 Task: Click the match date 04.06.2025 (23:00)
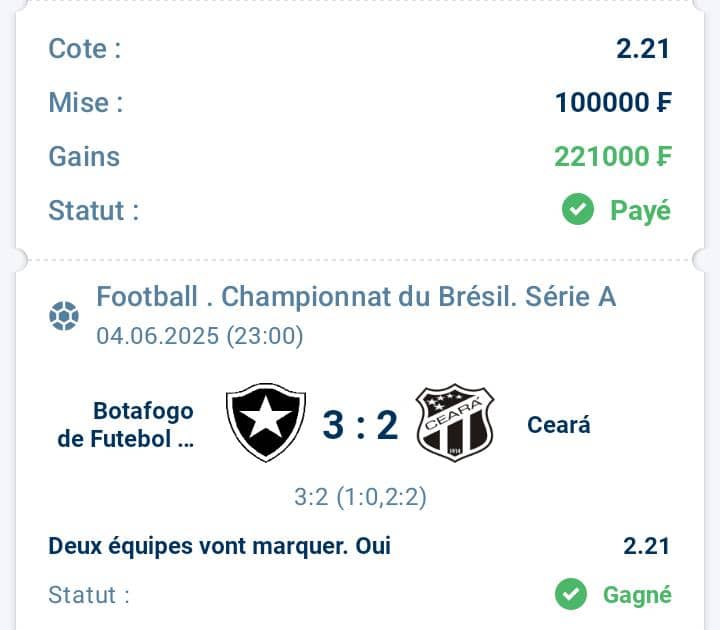coord(200,336)
